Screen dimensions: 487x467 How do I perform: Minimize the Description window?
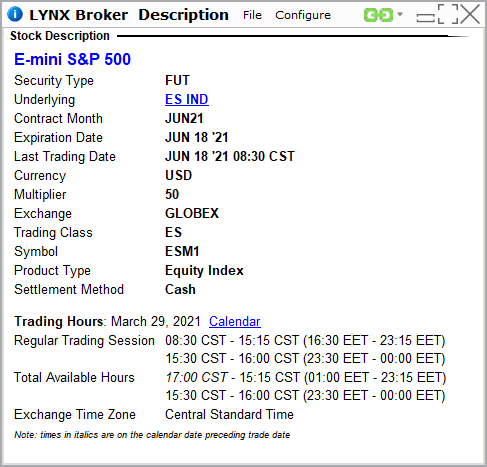pyautogui.click(x=426, y=18)
